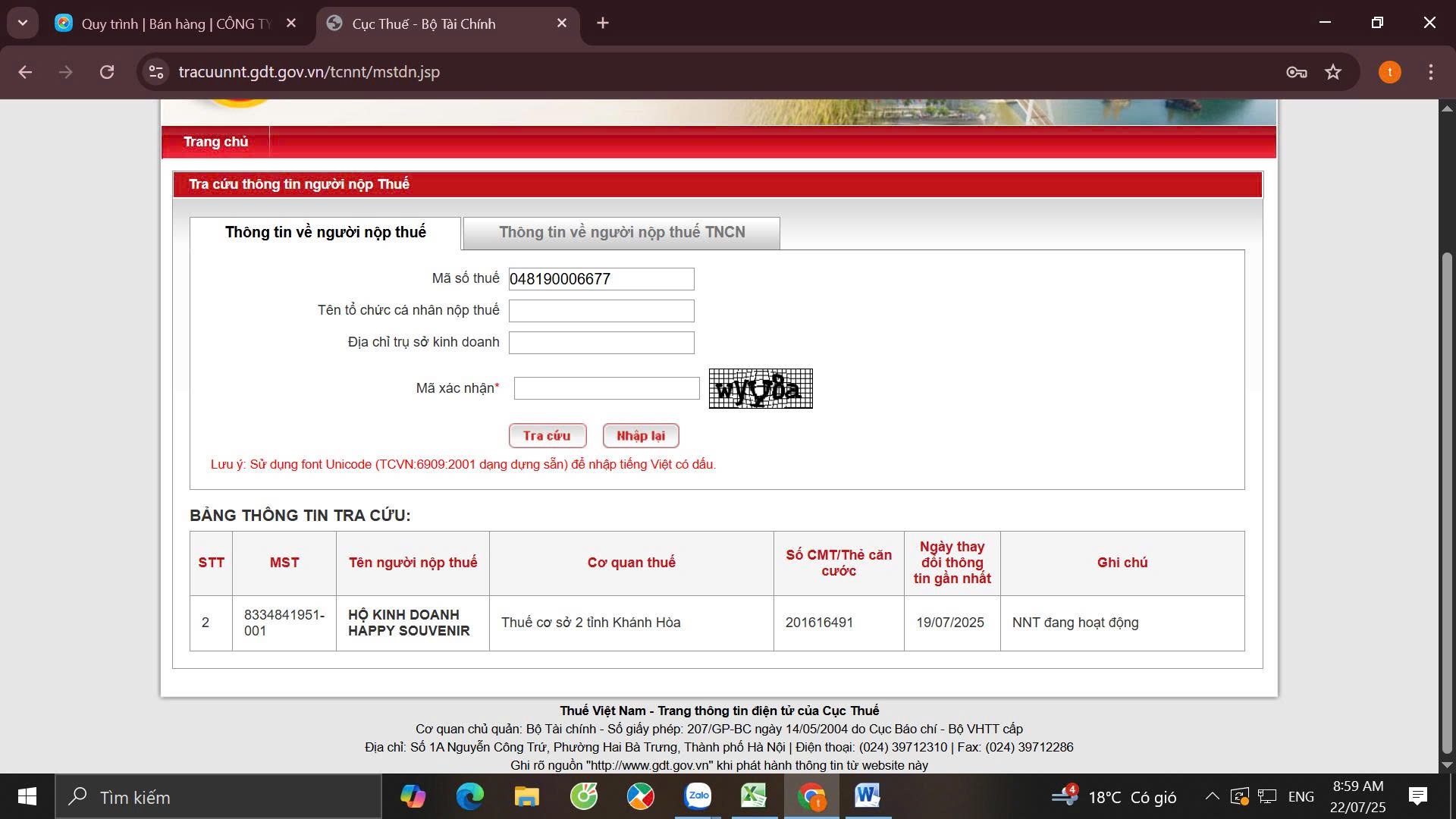This screenshot has height=819, width=1456.
Task: Switch to the Quy trình Bán hàng tab
Action: [x=175, y=24]
